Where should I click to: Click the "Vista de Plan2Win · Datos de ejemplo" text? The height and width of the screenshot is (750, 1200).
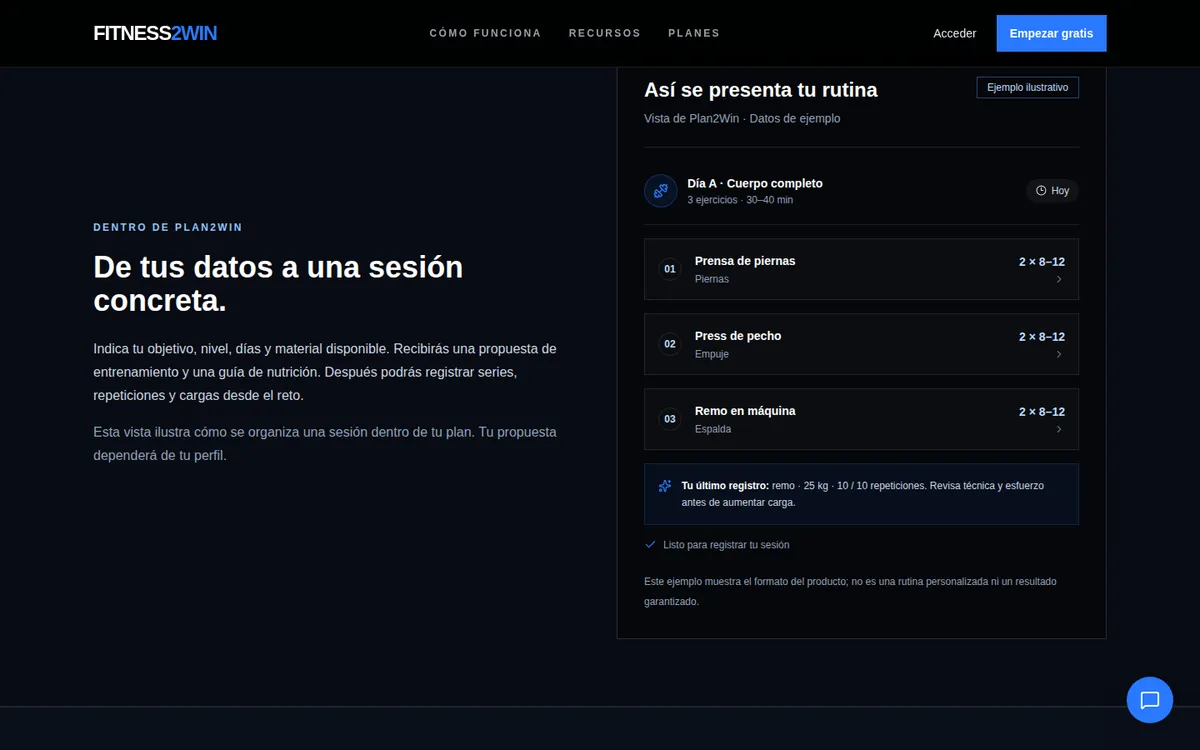click(x=742, y=118)
